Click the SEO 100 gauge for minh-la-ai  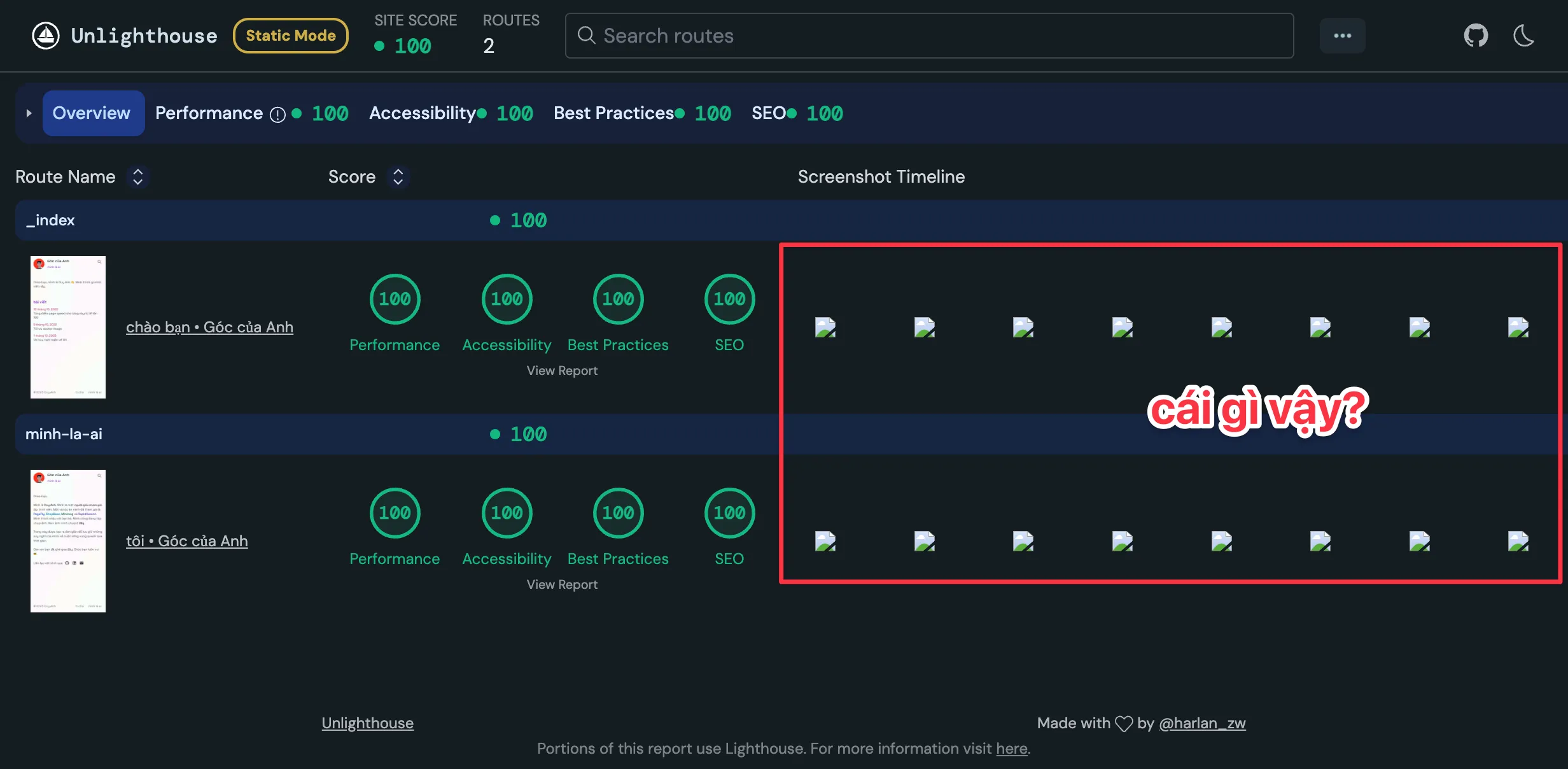[x=729, y=513]
